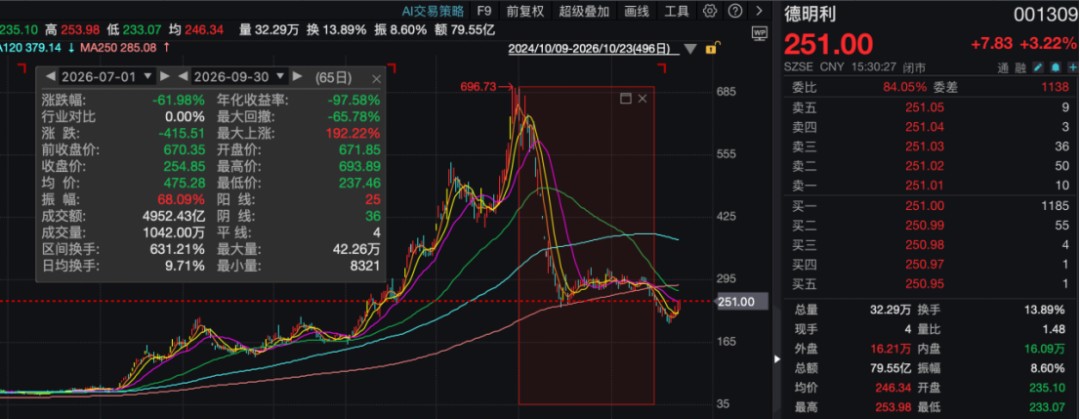This screenshot has height=419, width=1080.
Task: Select 卖五 ask row at 251.05
Action: (931, 107)
